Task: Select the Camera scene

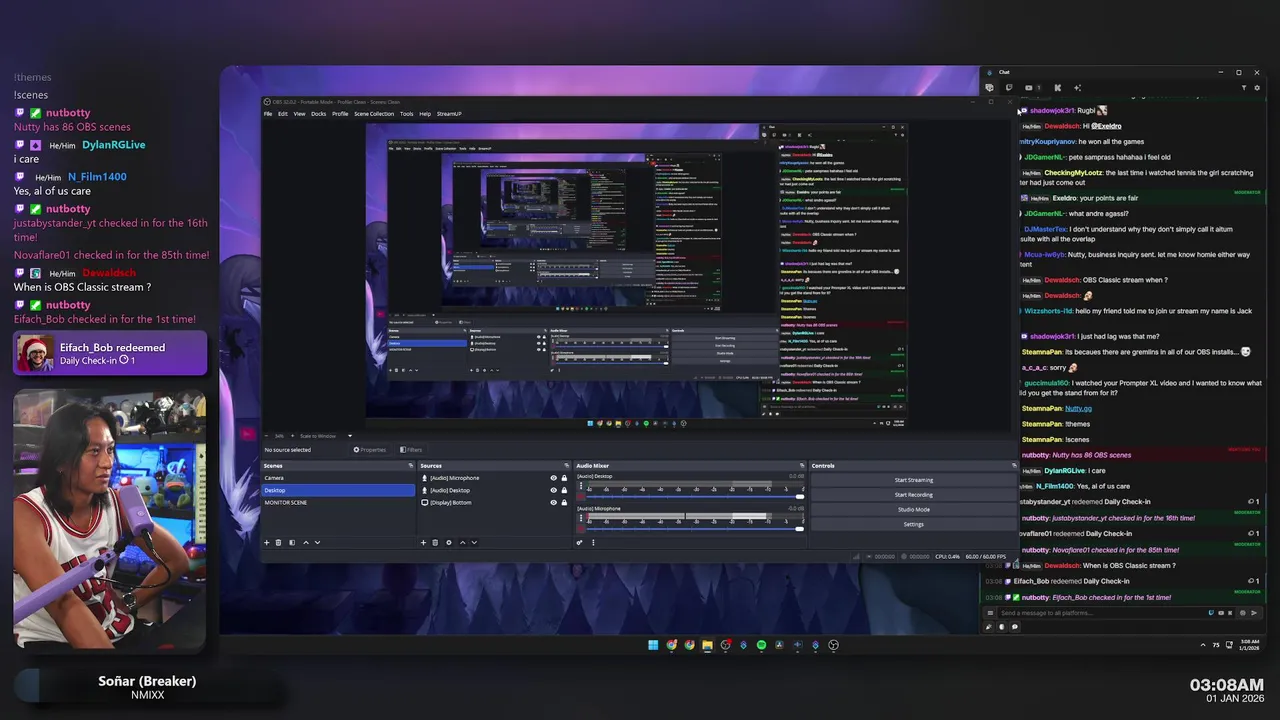Action: click(338, 478)
